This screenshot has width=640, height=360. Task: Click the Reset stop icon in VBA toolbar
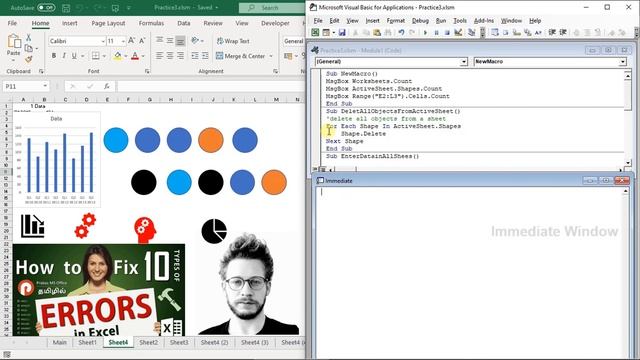click(x=447, y=33)
